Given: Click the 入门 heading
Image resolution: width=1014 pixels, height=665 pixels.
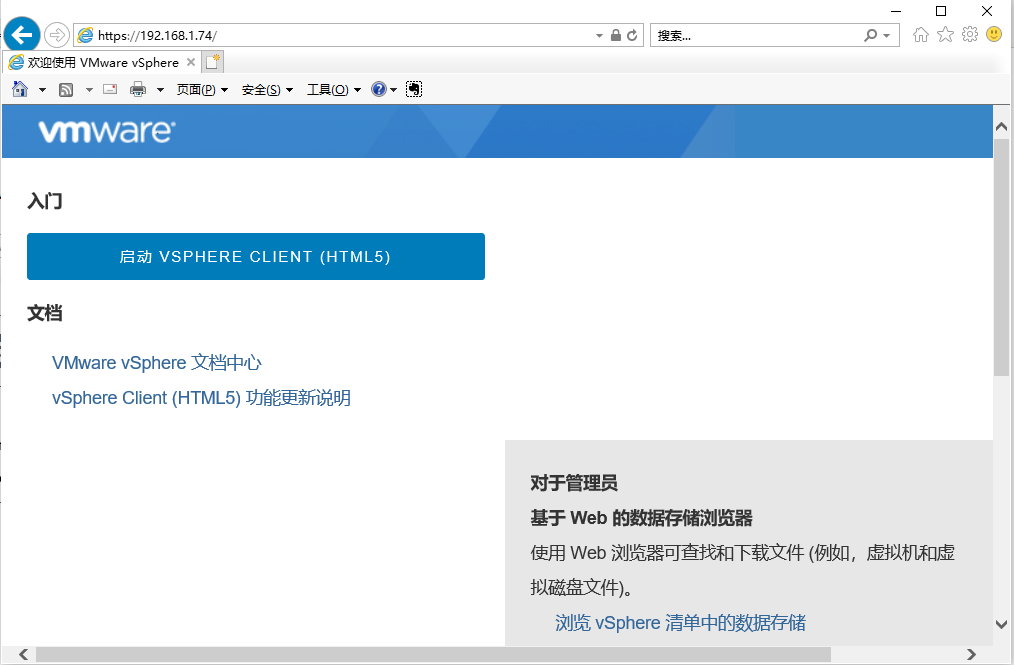Looking at the screenshot, I should click(45, 201).
